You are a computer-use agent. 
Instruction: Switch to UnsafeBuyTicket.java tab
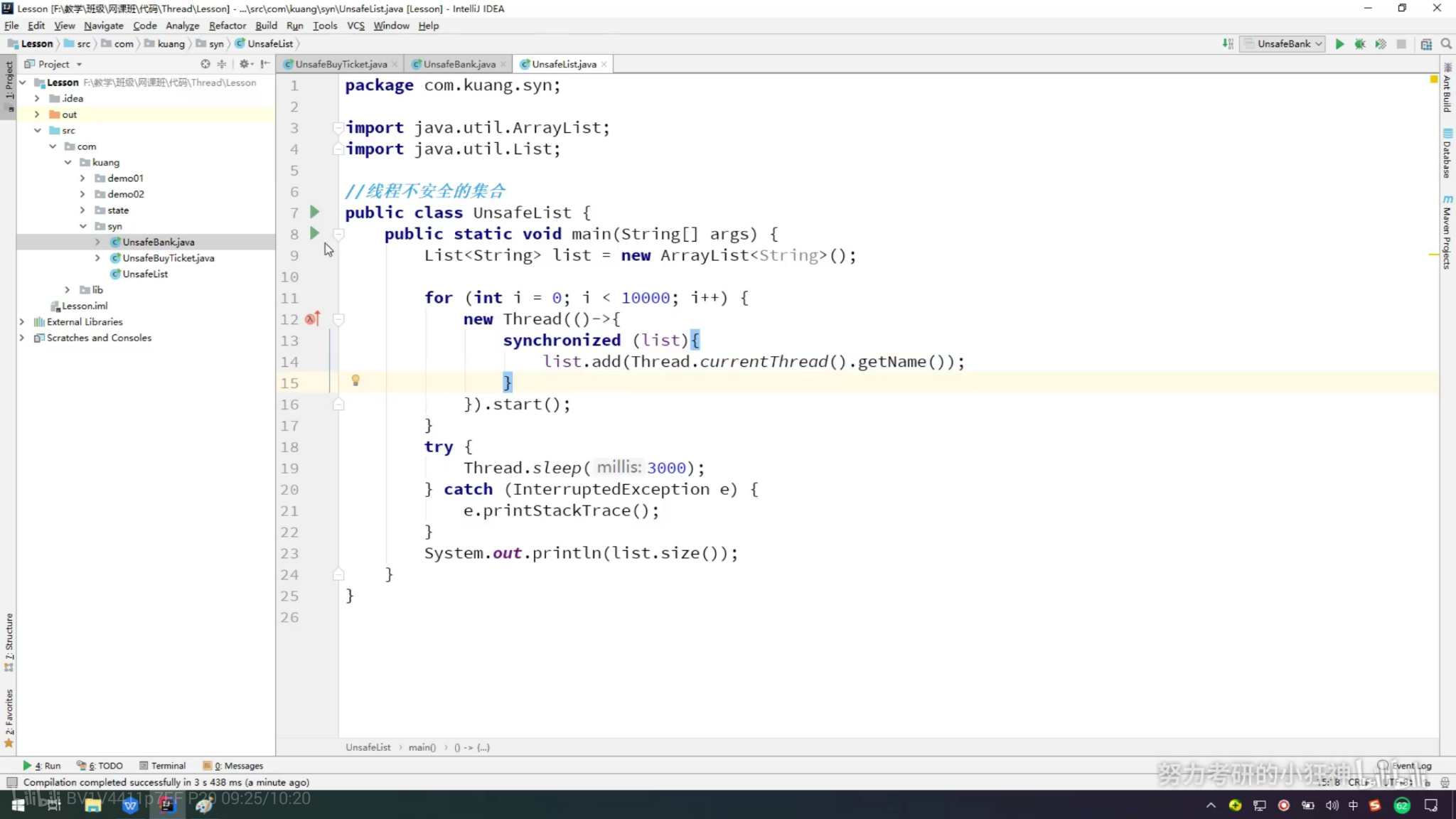click(341, 64)
